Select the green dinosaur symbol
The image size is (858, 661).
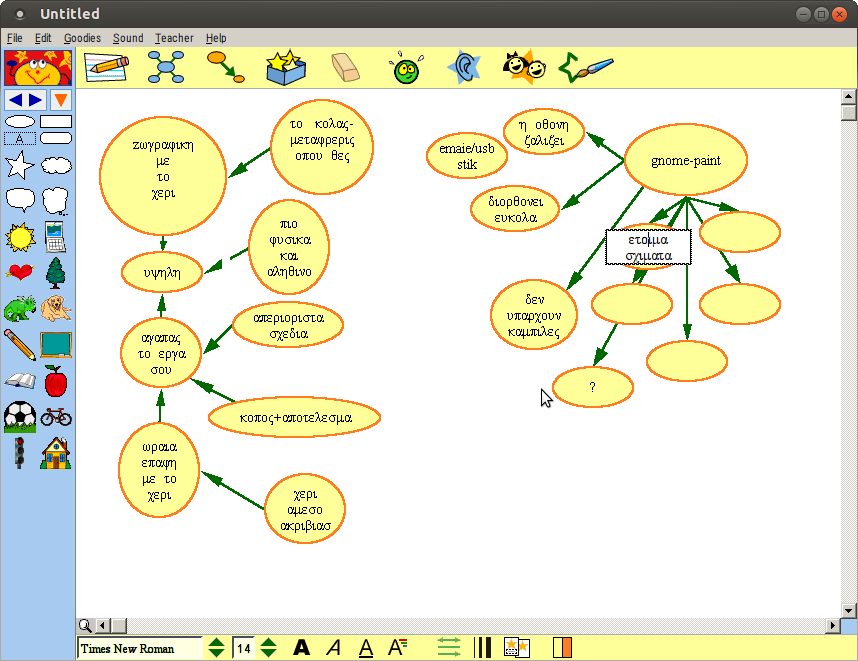[x=20, y=309]
